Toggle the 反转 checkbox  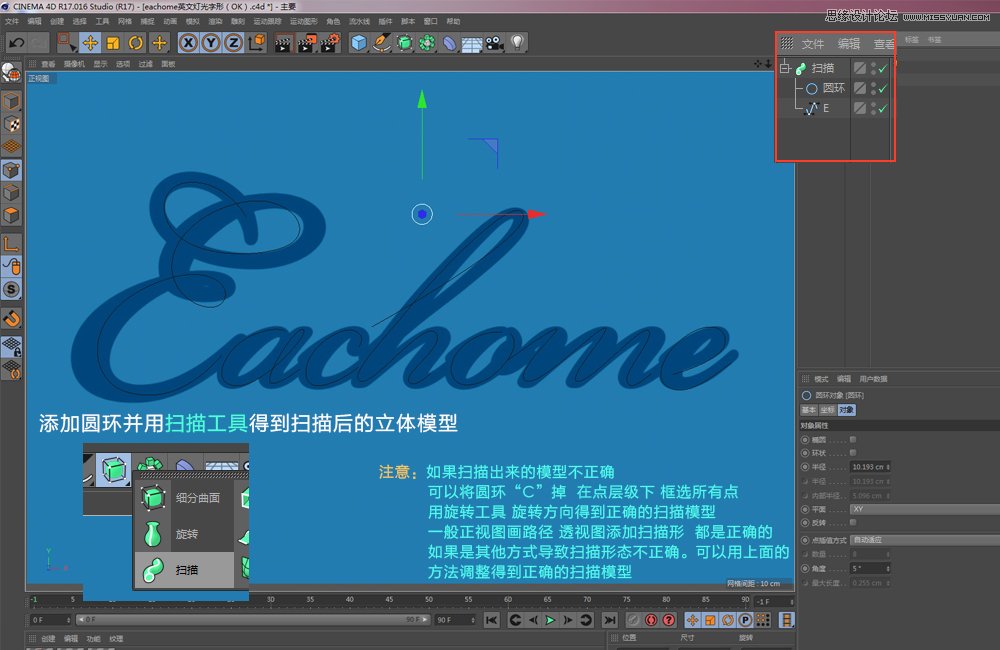(x=852, y=522)
